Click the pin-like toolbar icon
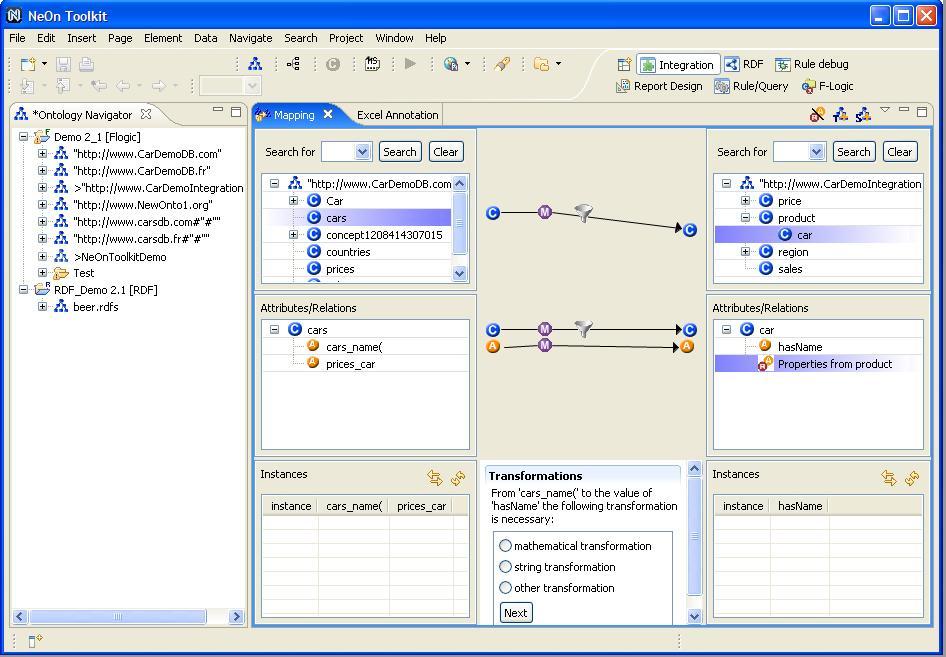Viewport: 946px width, 657px height. tap(502, 64)
